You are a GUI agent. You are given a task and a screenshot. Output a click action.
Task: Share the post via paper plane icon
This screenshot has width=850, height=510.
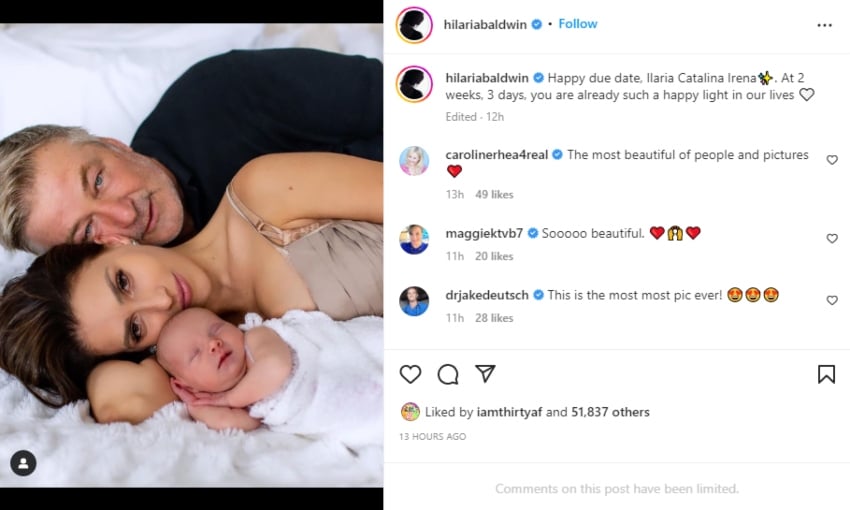485,374
